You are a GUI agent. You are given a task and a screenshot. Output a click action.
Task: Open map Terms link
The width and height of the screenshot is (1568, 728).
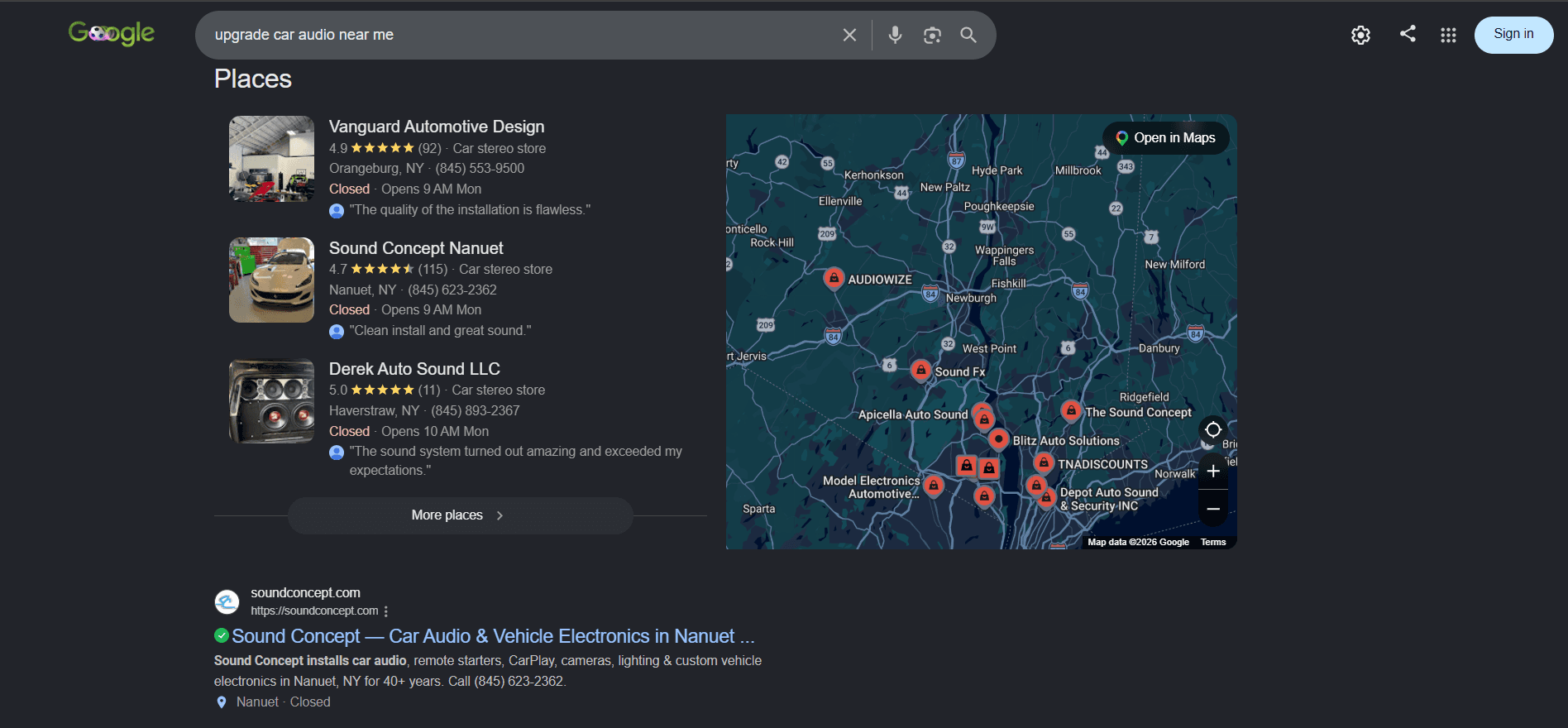point(1213,542)
